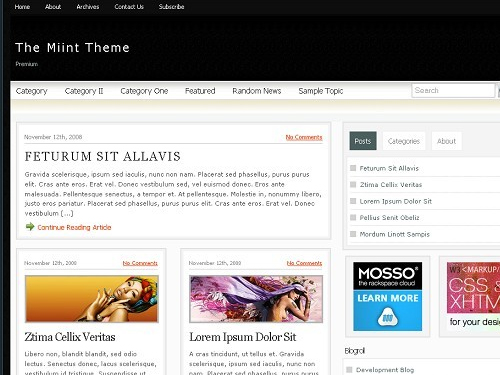Go to the About page
This screenshot has width=500, height=375.
point(53,7)
